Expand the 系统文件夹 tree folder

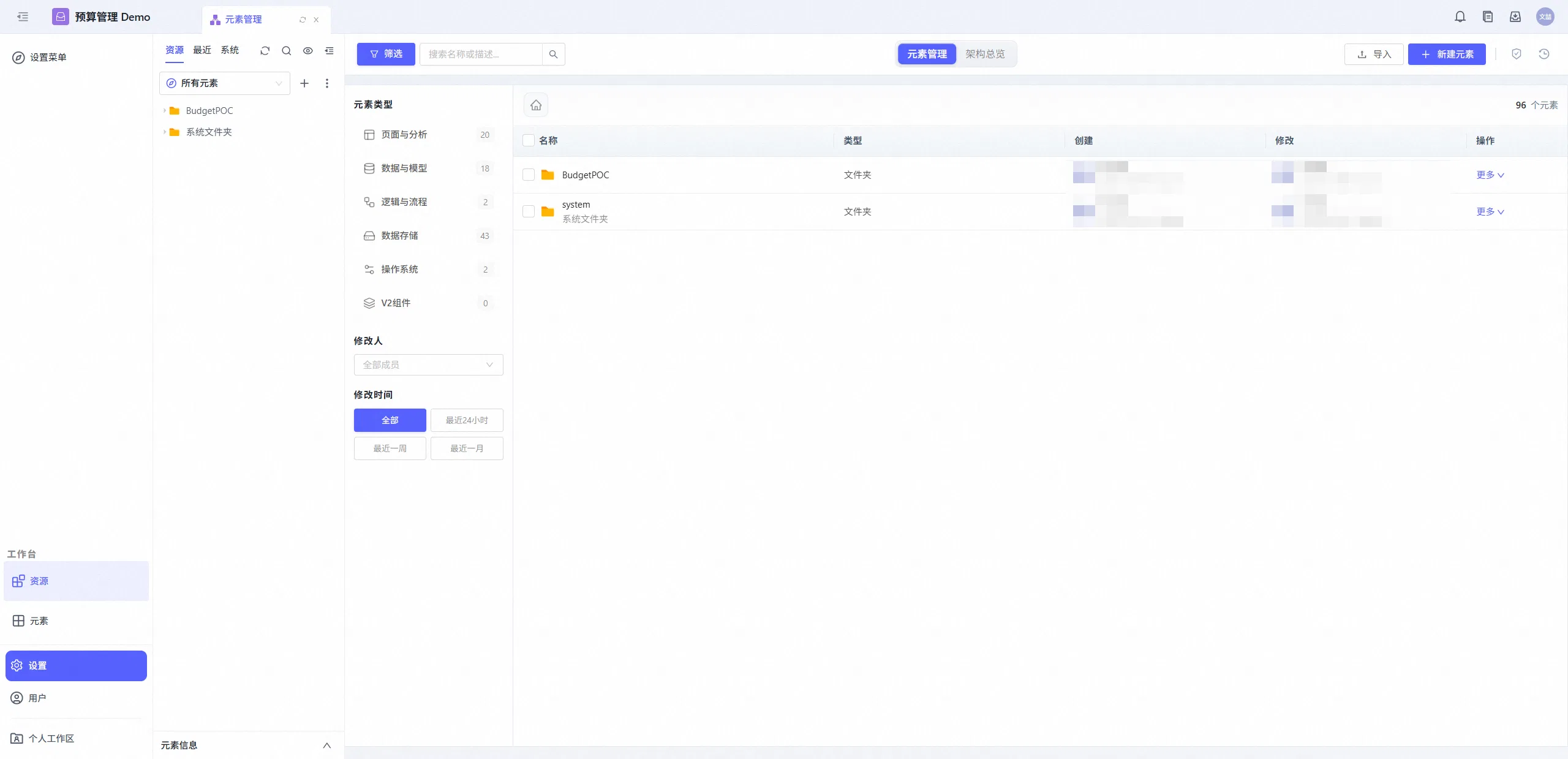(165, 132)
